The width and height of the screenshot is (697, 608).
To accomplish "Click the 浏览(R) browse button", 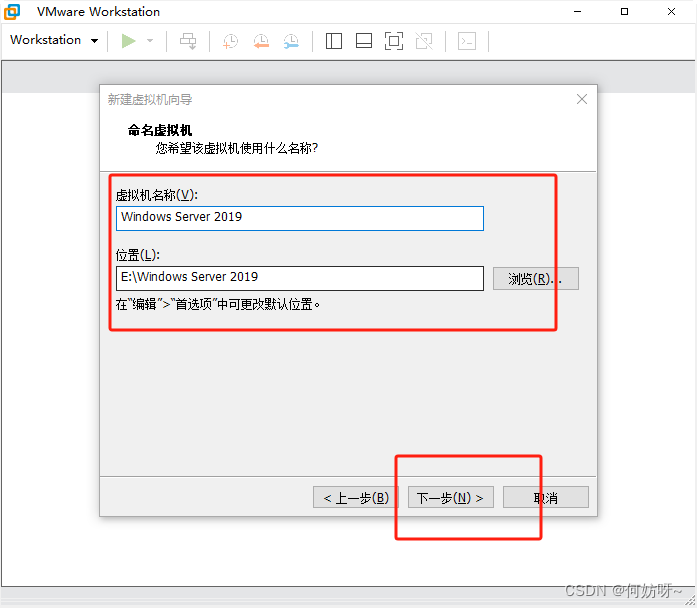I will pyautogui.click(x=536, y=279).
